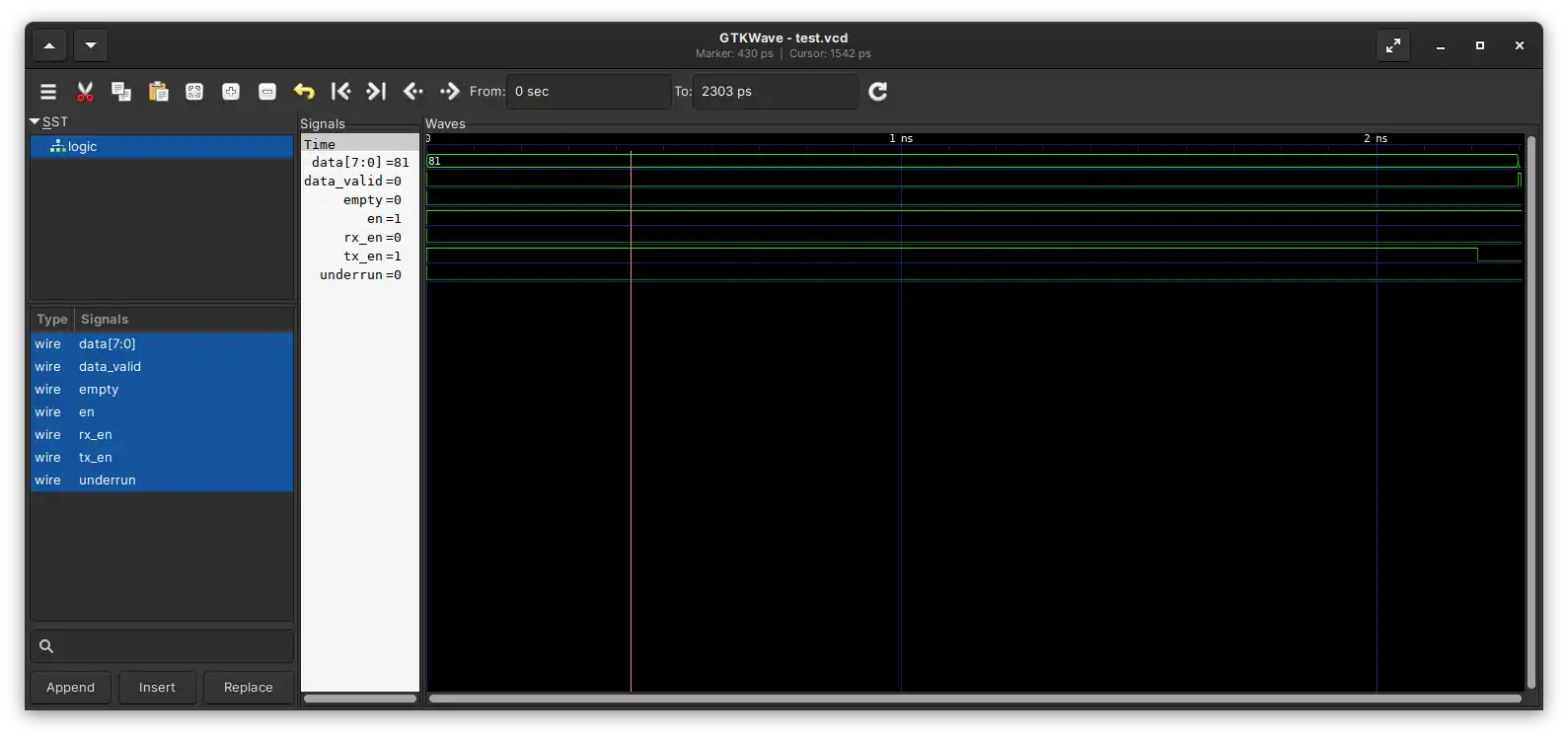
Task: Click the Zoom Out minus icon
Action: click(267, 92)
